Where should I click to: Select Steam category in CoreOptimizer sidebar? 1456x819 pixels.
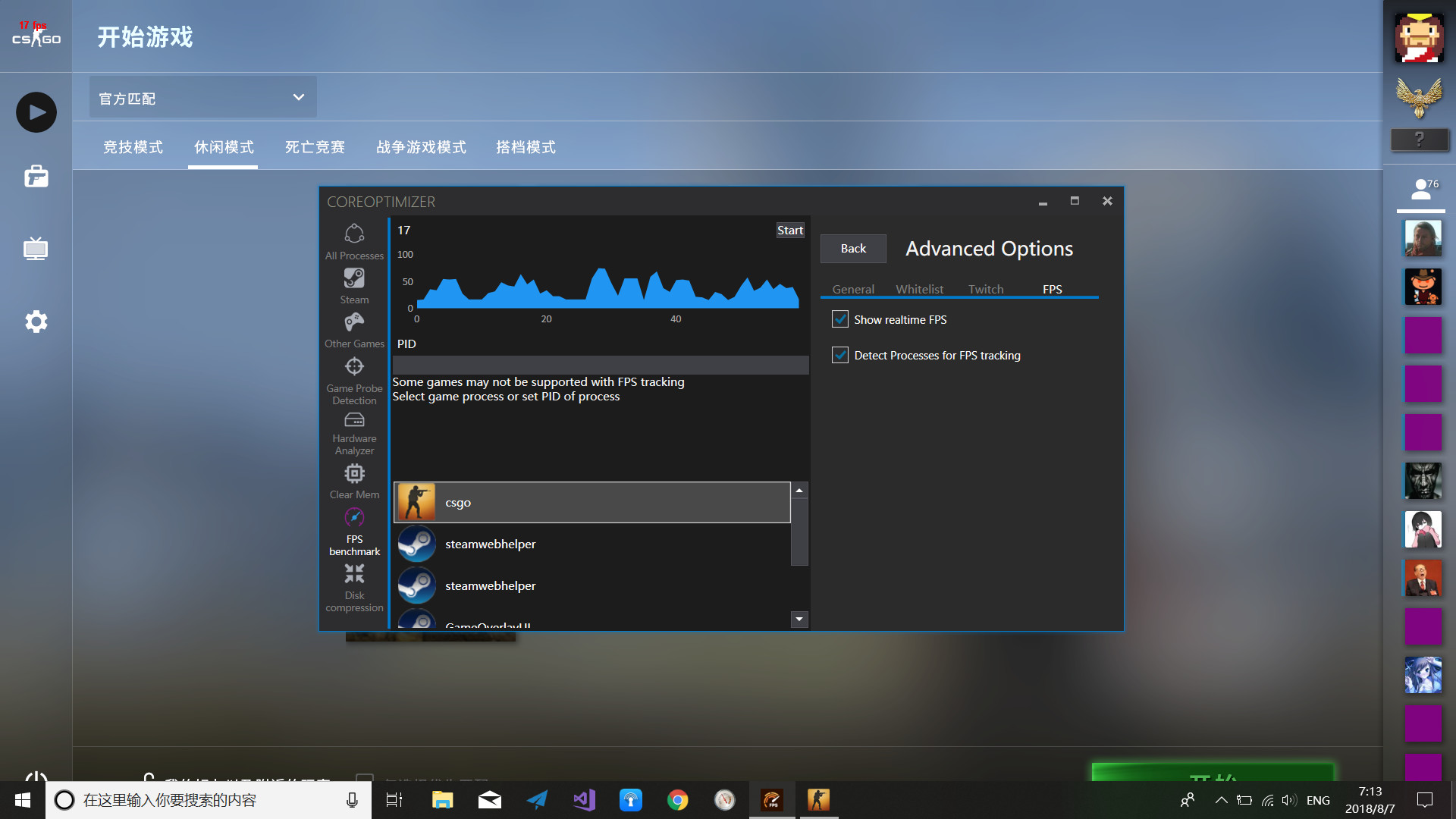[354, 286]
